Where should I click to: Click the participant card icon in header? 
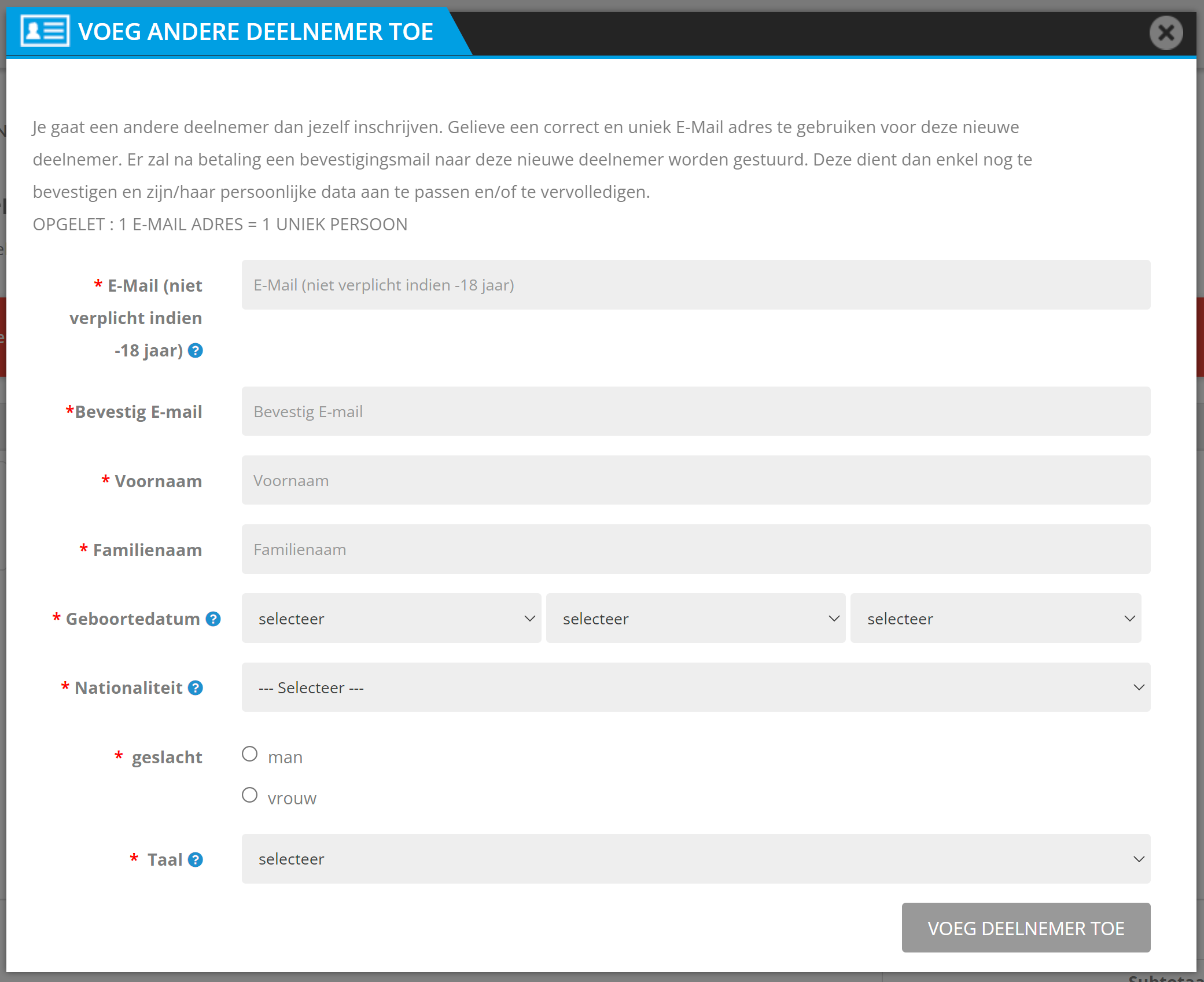pyautogui.click(x=45, y=31)
